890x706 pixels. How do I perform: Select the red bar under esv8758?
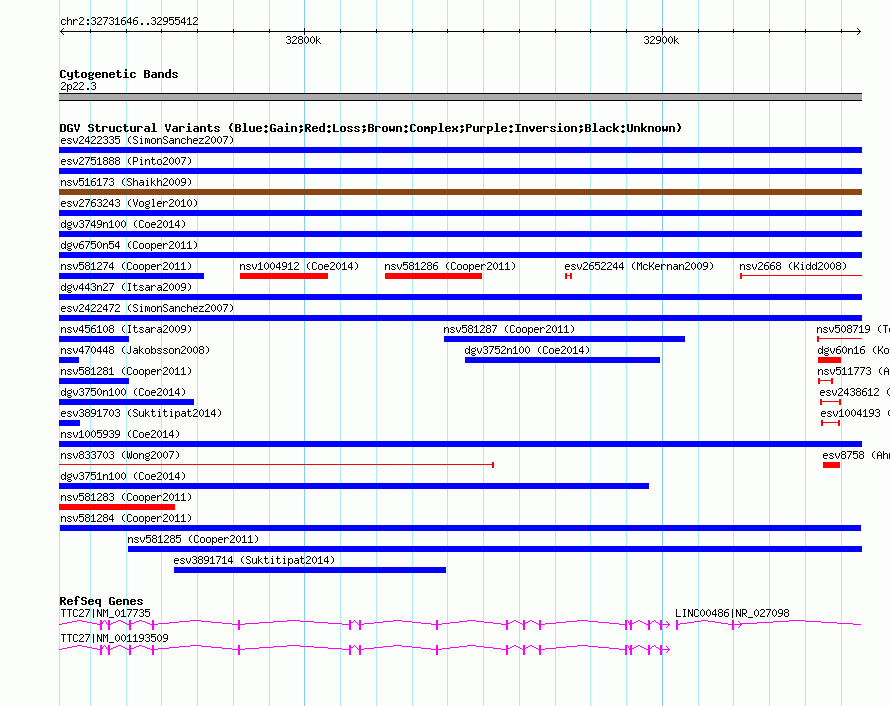pyautogui.click(x=832, y=465)
